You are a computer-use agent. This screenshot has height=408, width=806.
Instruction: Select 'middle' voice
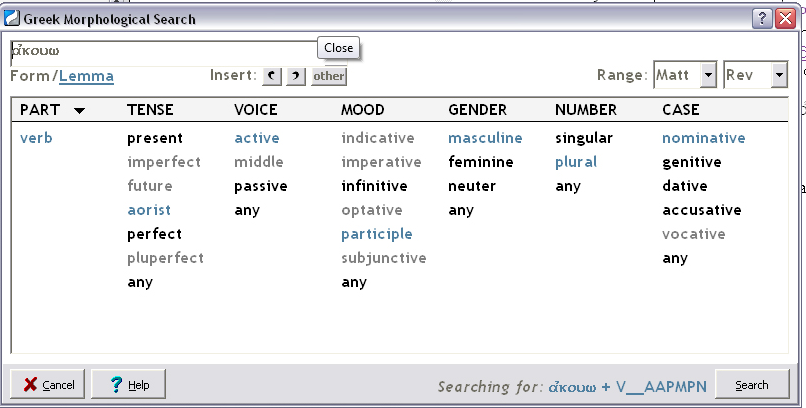[x=259, y=162]
